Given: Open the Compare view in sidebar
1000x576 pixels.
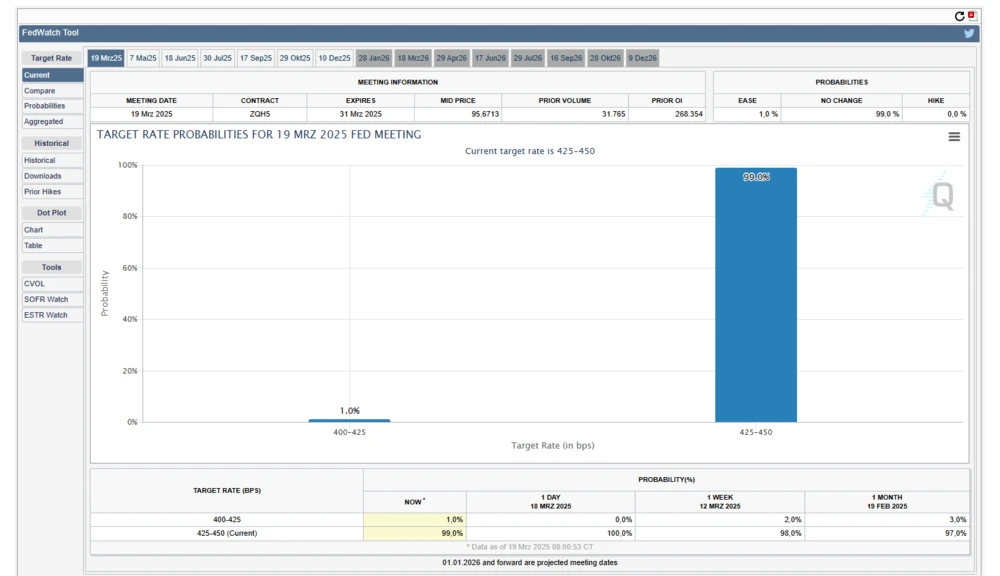Looking at the screenshot, I should [x=40, y=91].
